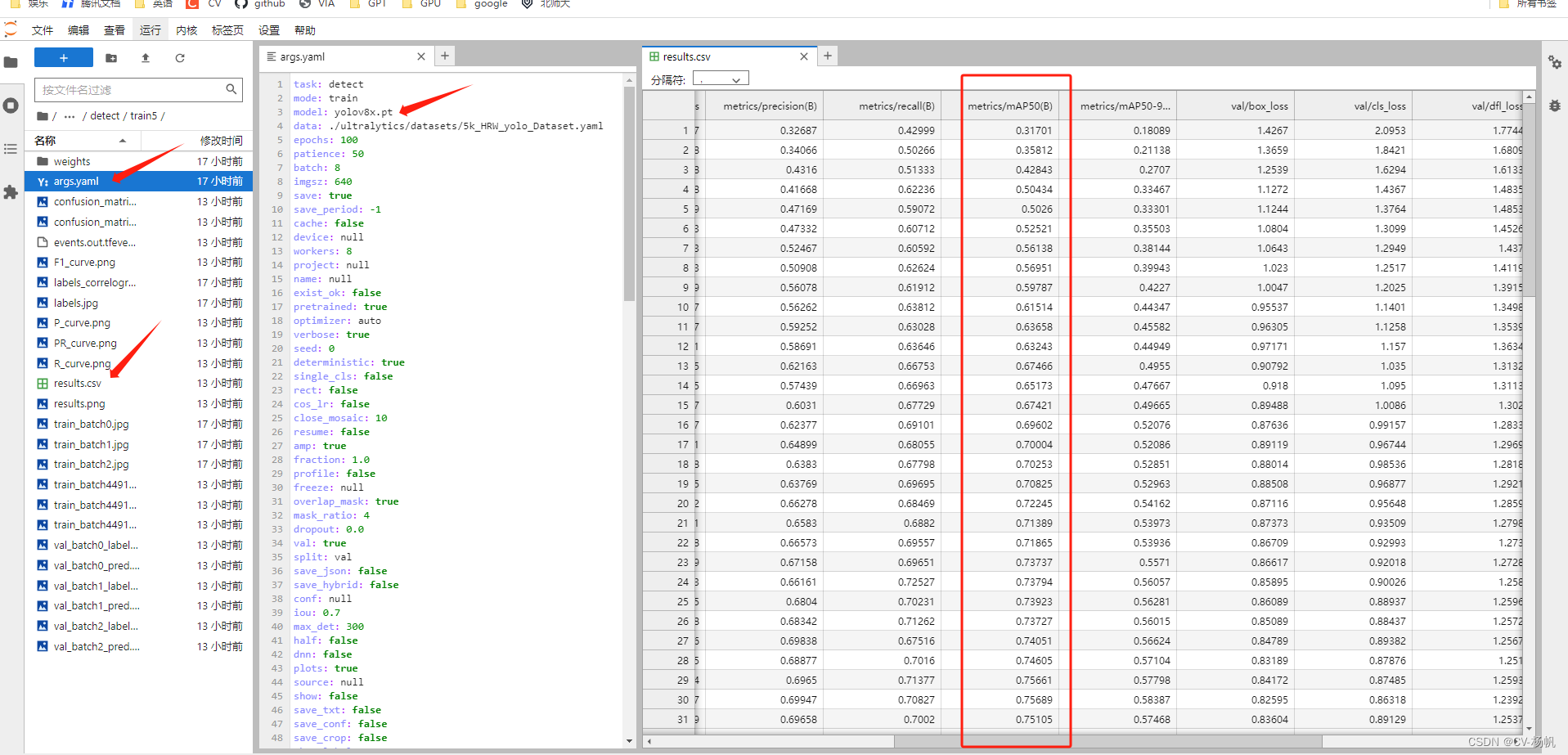Screen dimensions: 1568x755
Task: Open the 内核 menu
Action: 186,30
